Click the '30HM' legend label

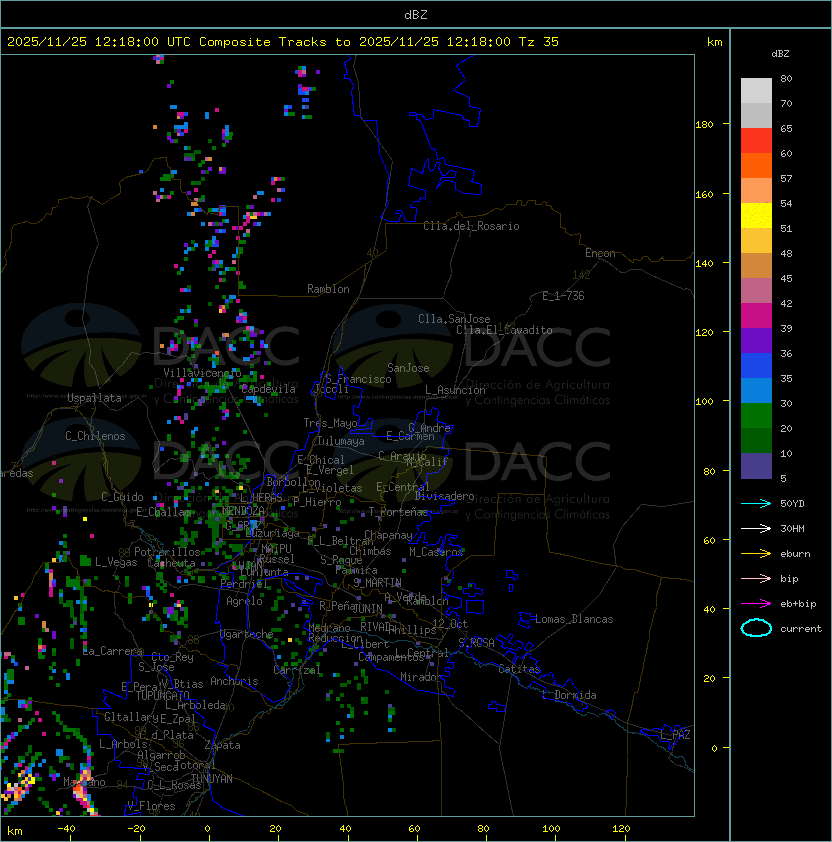click(x=792, y=528)
